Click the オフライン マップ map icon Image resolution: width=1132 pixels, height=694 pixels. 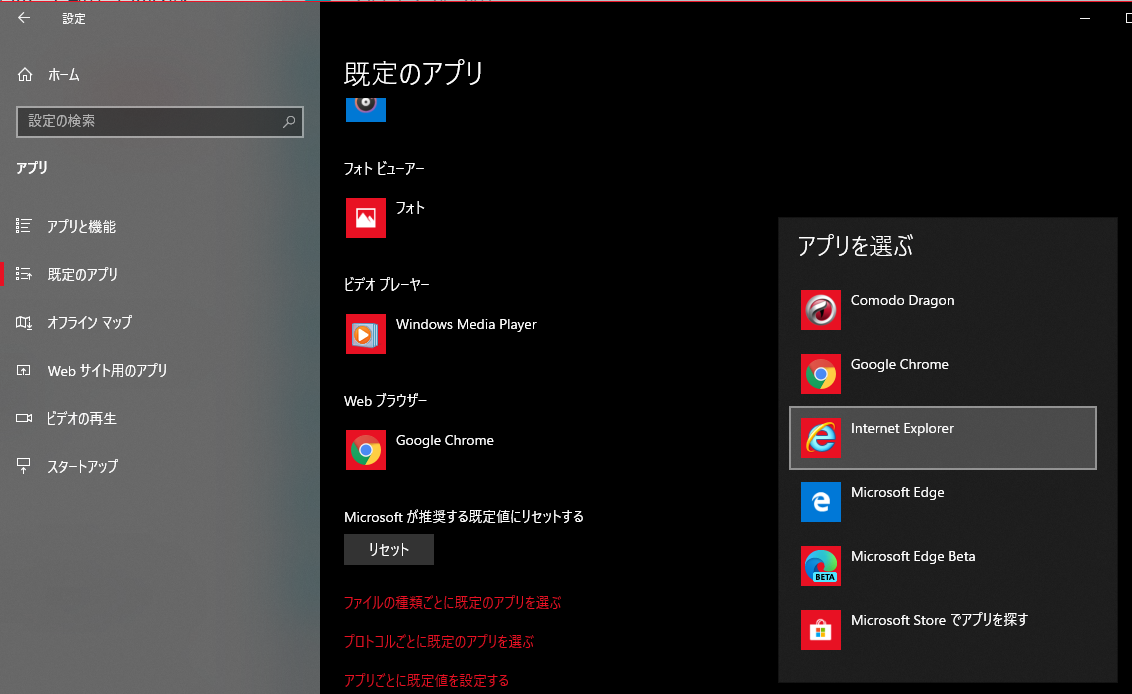click(24, 322)
